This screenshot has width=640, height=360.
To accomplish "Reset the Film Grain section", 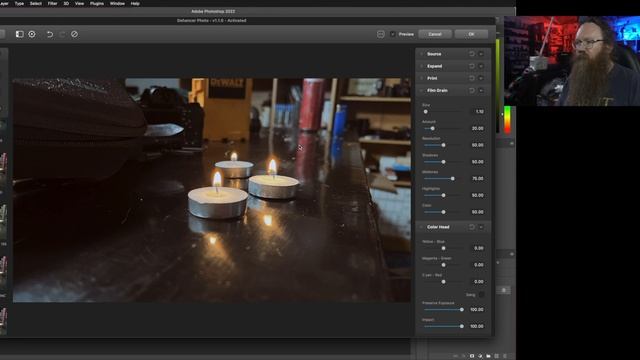I will 471,90.
